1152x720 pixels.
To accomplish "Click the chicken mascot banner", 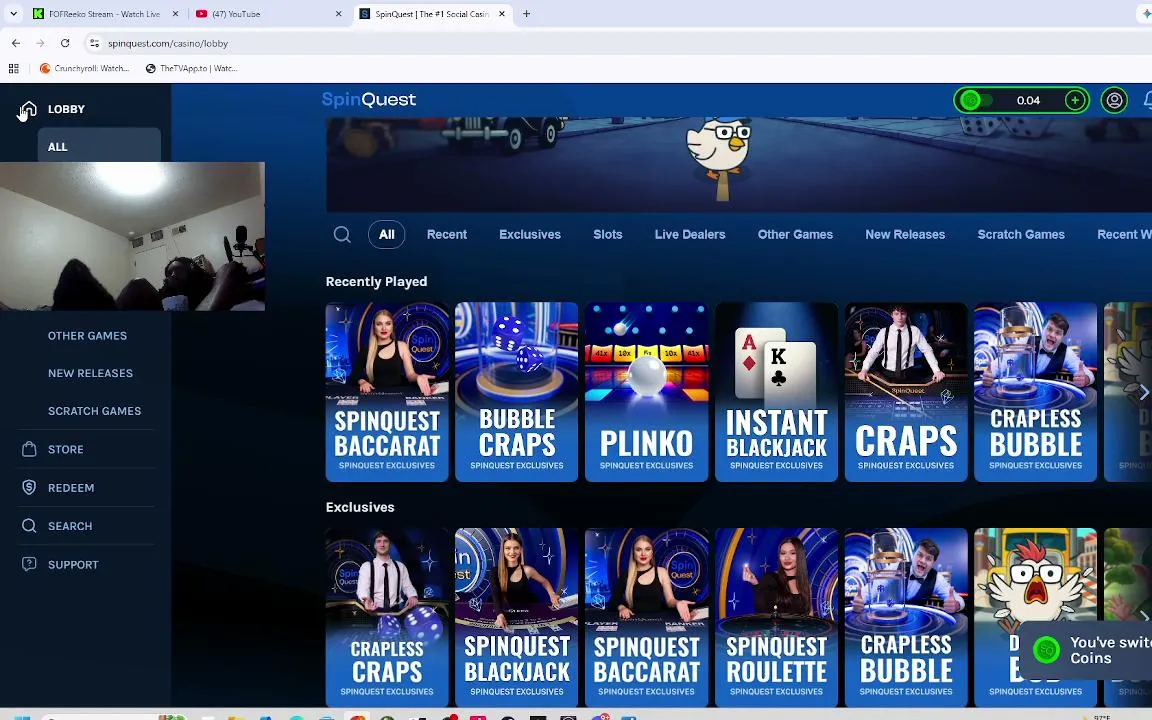I will click(738, 165).
